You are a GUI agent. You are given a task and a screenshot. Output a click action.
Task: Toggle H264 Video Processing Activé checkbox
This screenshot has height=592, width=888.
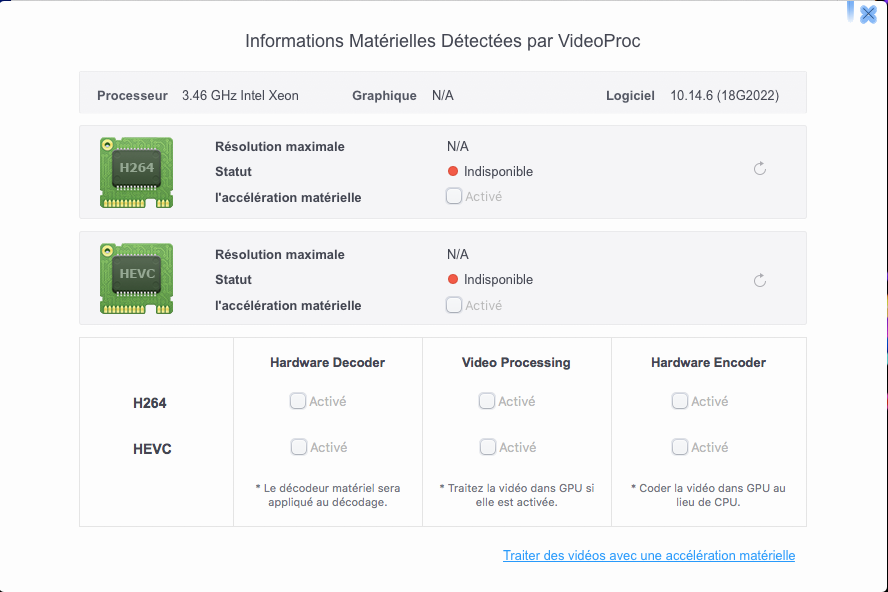(486, 401)
